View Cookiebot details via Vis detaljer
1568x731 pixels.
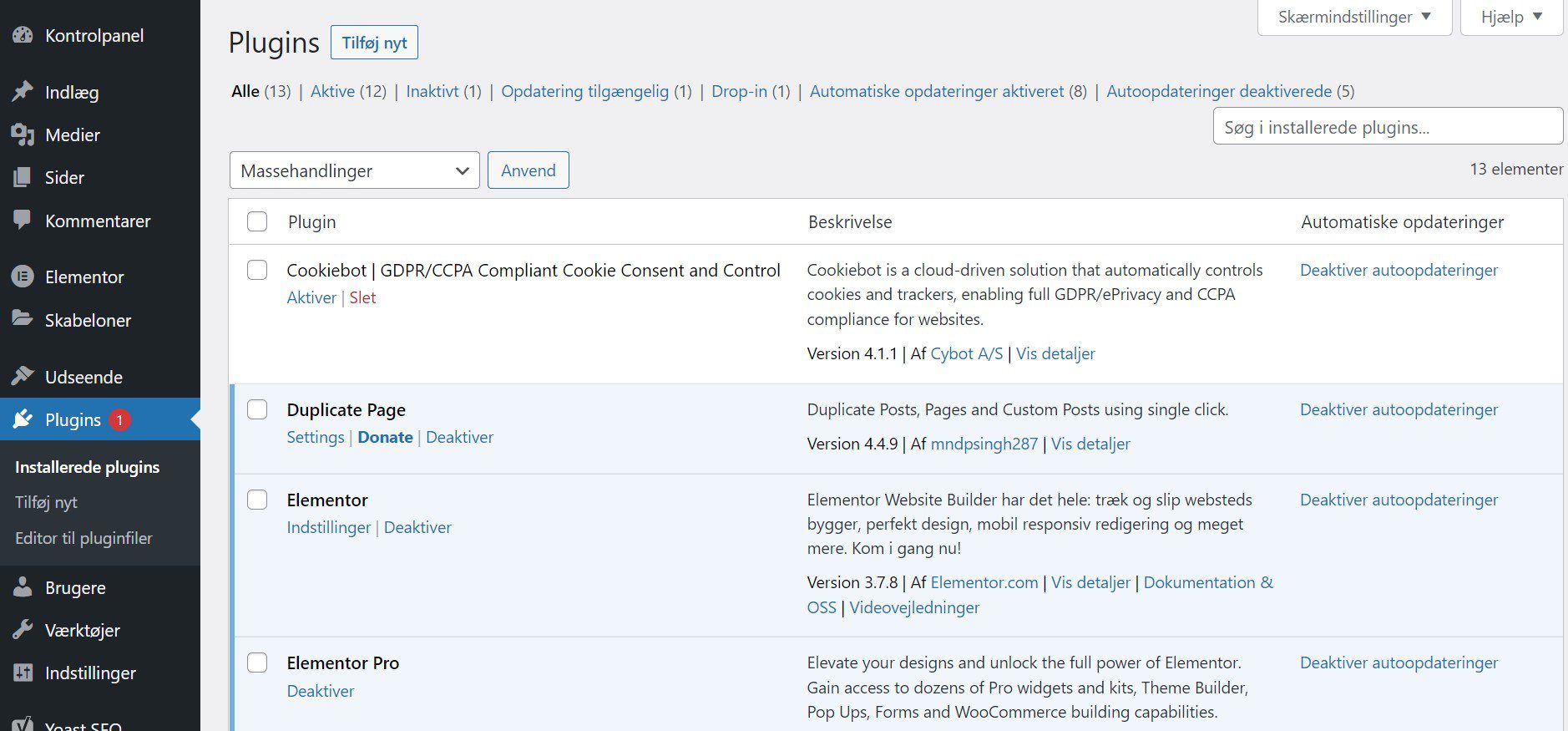(x=1055, y=353)
